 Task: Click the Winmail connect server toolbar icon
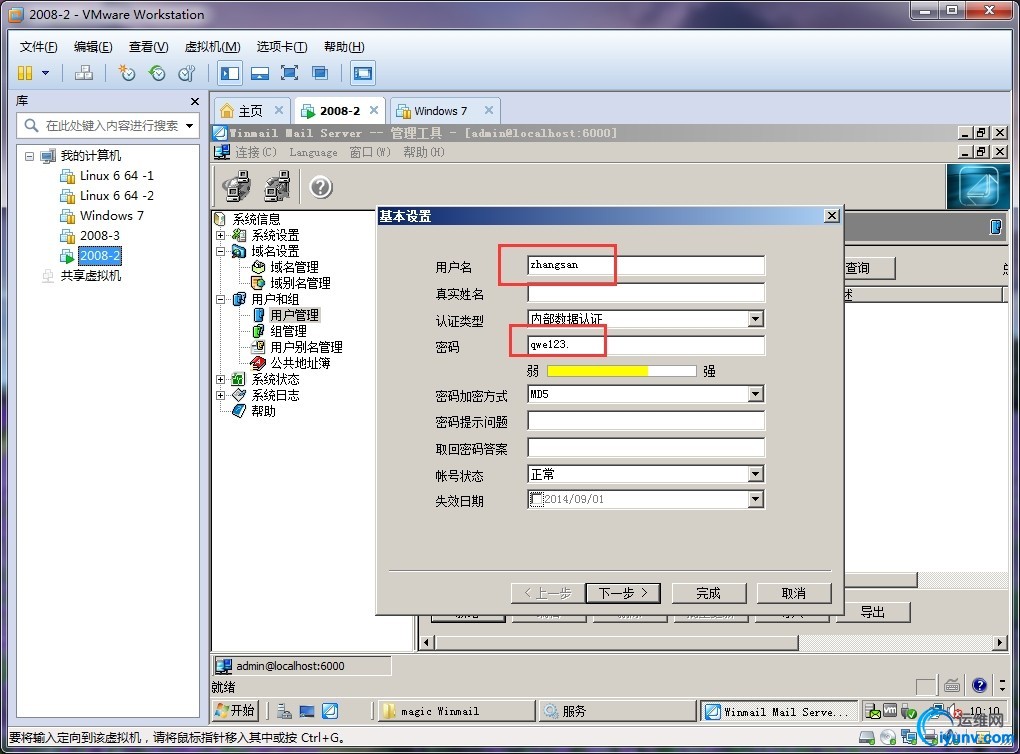click(237, 186)
